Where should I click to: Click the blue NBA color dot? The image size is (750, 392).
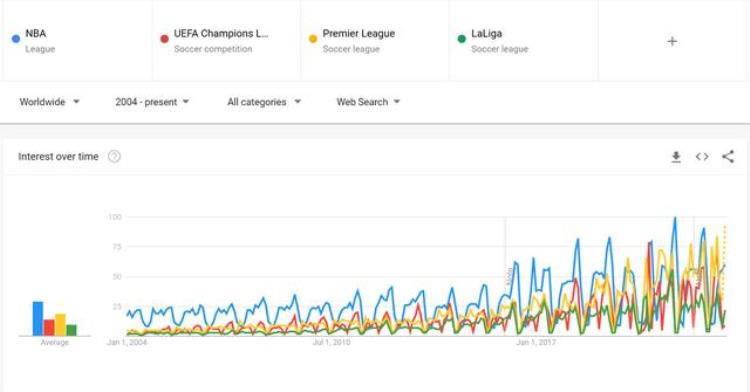[x=16, y=39]
